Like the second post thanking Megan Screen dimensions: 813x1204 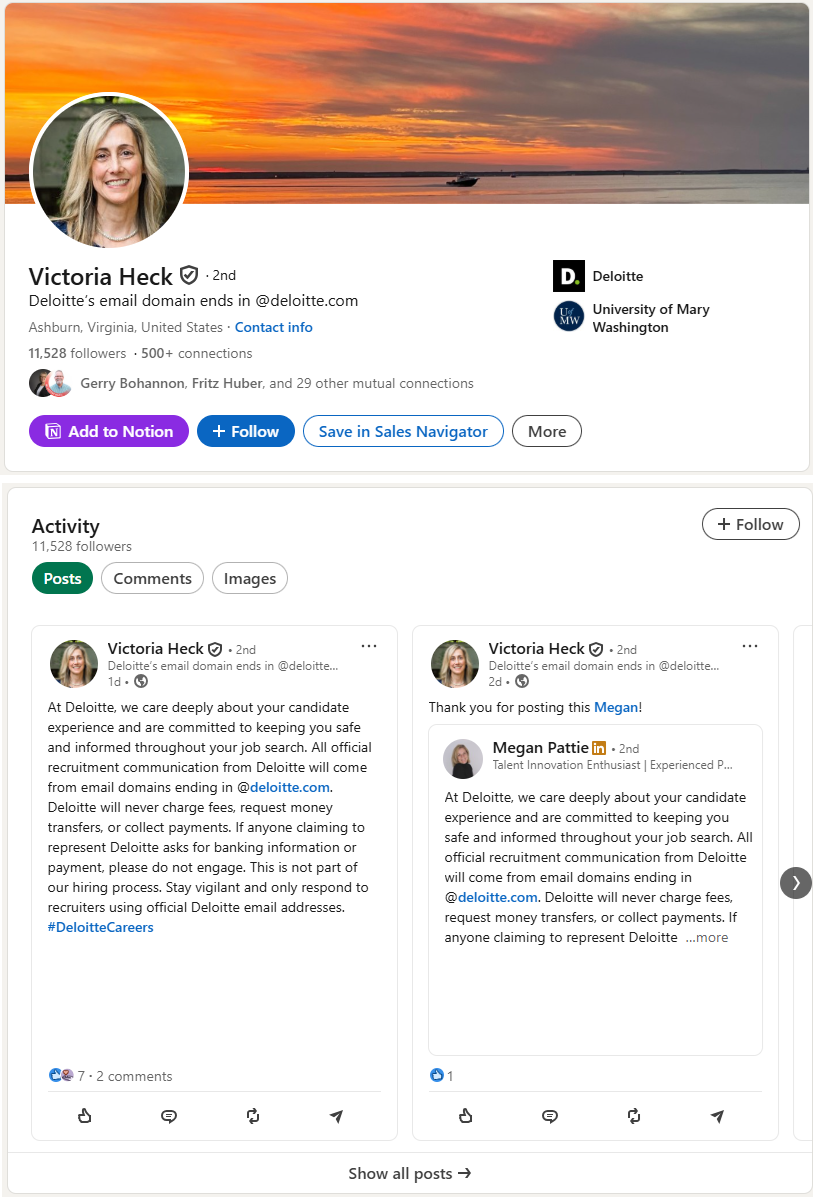pyautogui.click(x=466, y=1116)
